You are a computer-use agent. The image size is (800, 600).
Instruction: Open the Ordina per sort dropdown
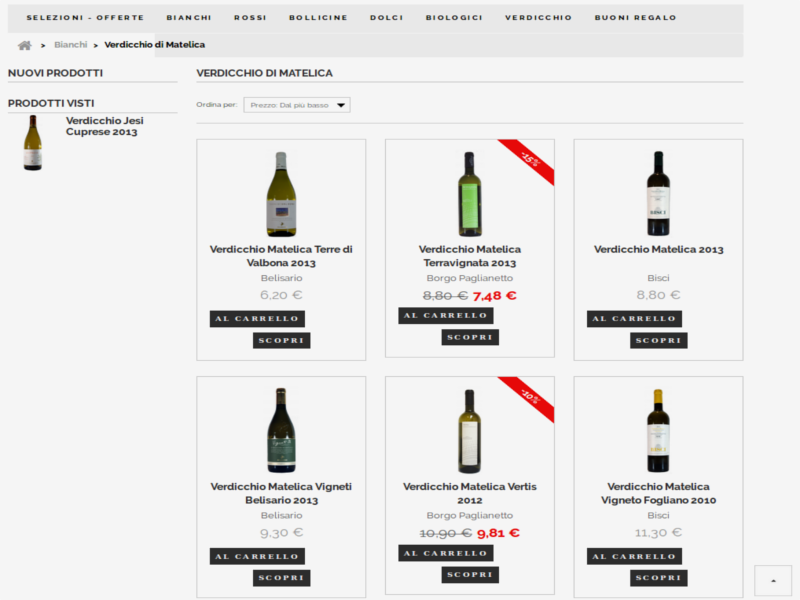297,105
